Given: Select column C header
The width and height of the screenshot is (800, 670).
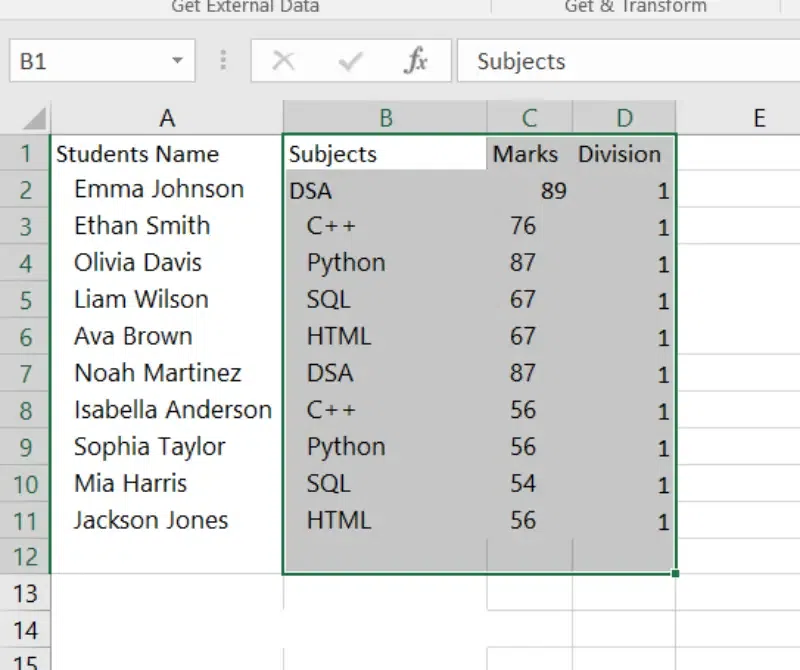Looking at the screenshot, I should click(529, 119).
